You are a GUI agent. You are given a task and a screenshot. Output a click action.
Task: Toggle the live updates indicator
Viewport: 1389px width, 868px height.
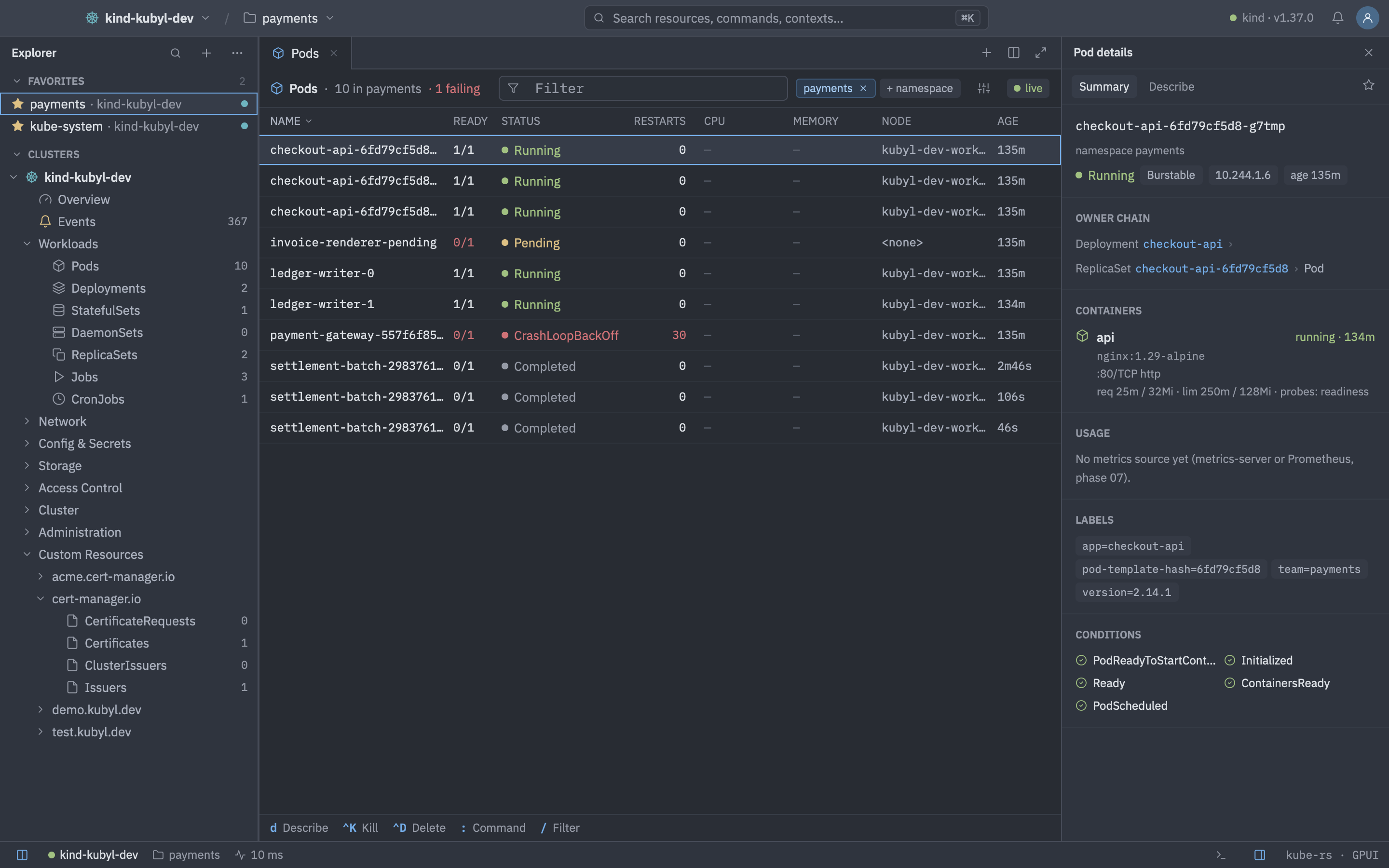(1028, 88)
